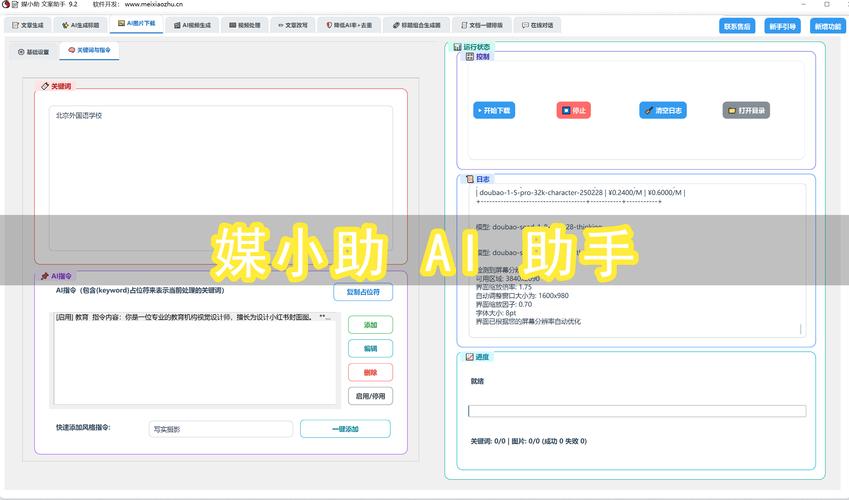Viewport: 849px width, 500px height.
Task: Maximize the window from title bar
Action: pyautogui.click(x=827, y=4)
